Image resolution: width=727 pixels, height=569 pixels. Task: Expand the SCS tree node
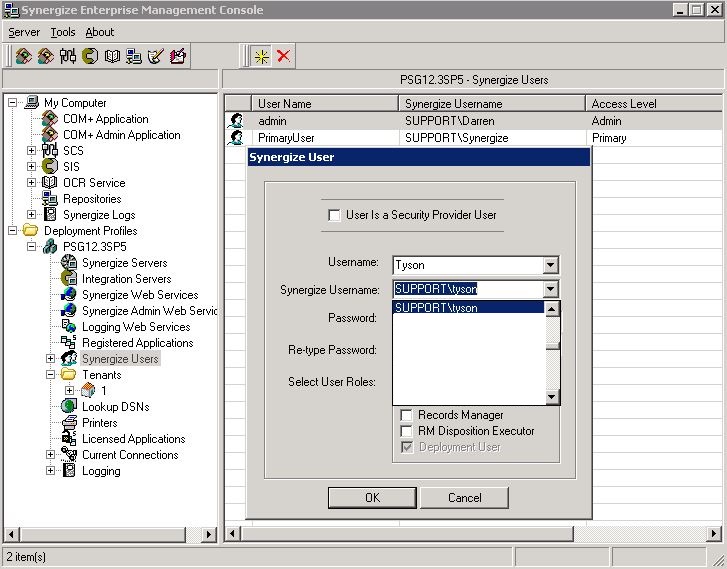click(32, 151)
